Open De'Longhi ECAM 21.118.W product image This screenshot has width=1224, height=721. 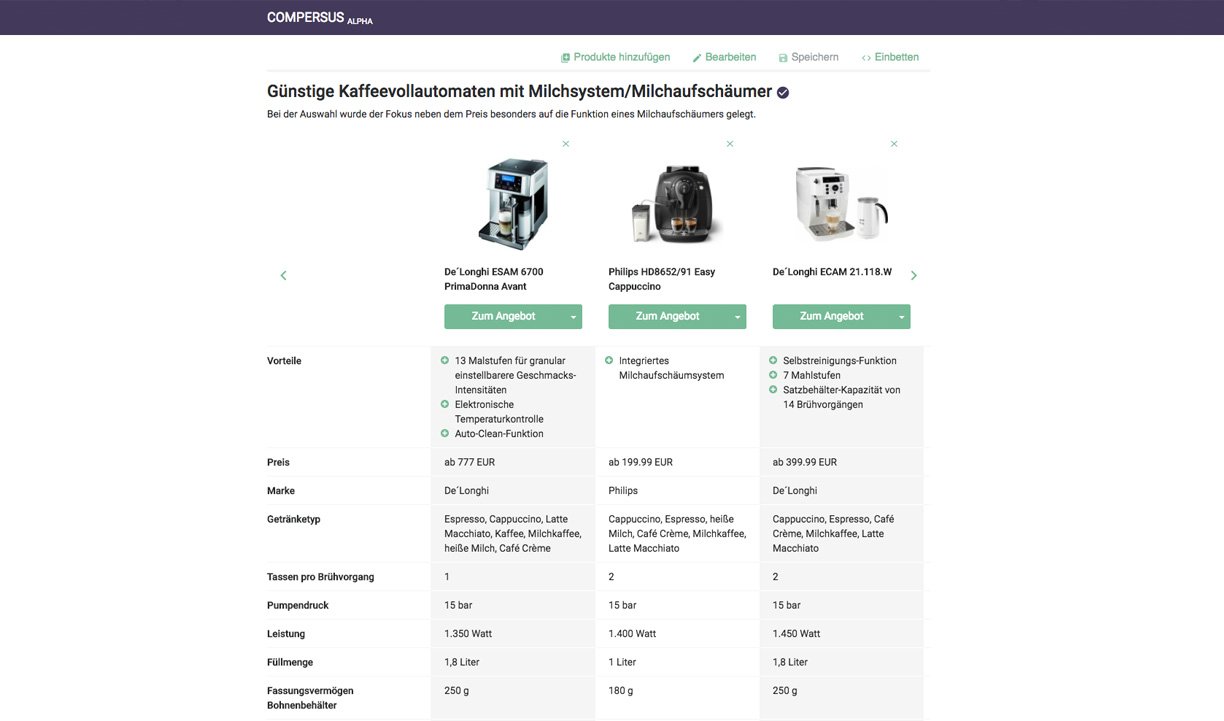(841, 204)
